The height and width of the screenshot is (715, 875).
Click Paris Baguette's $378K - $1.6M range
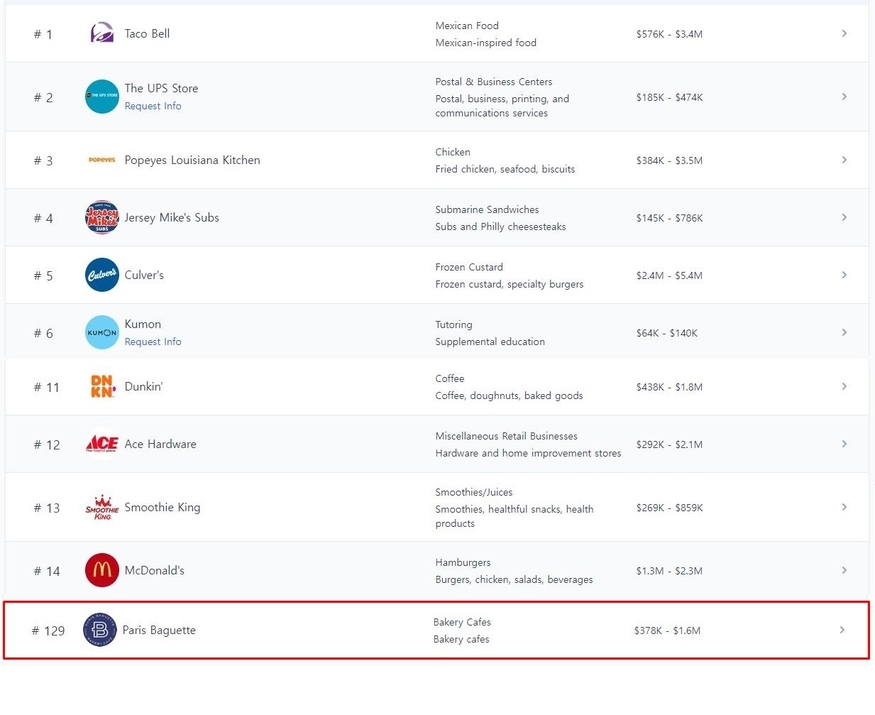pyautogui.click(x=667, y=630)
